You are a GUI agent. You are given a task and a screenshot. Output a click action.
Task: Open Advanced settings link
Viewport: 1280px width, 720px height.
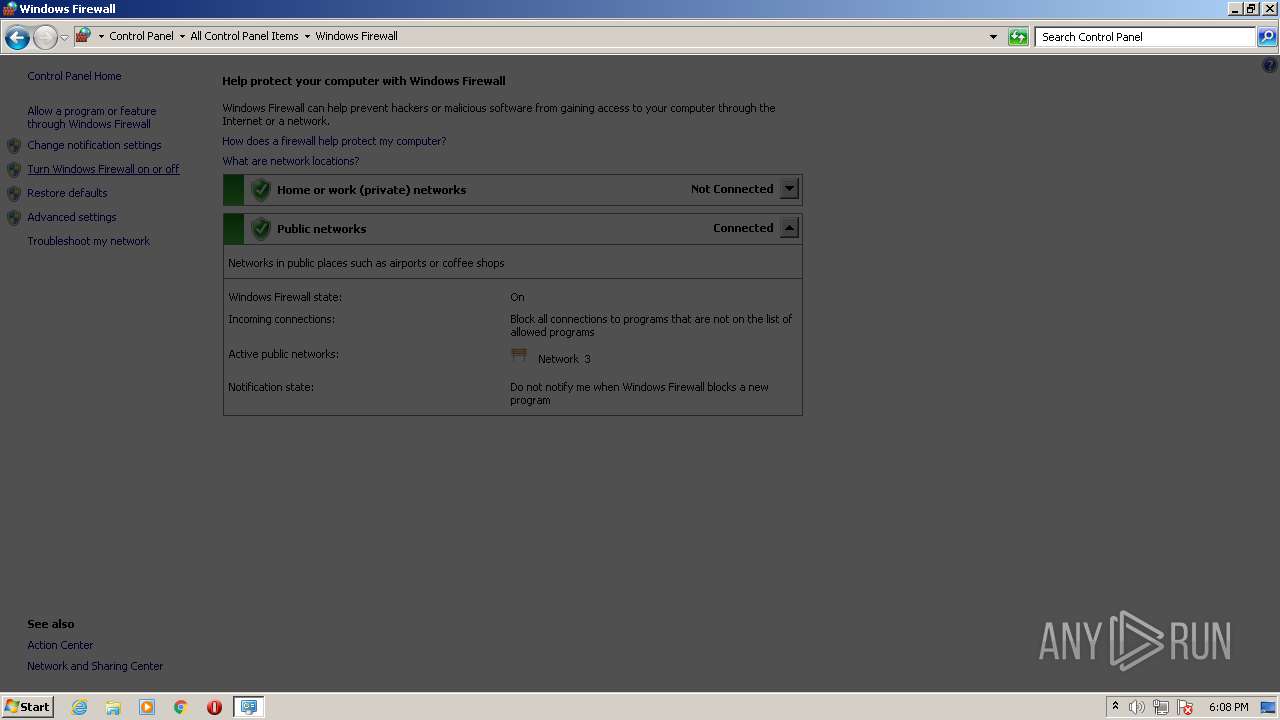pos(72,217)
